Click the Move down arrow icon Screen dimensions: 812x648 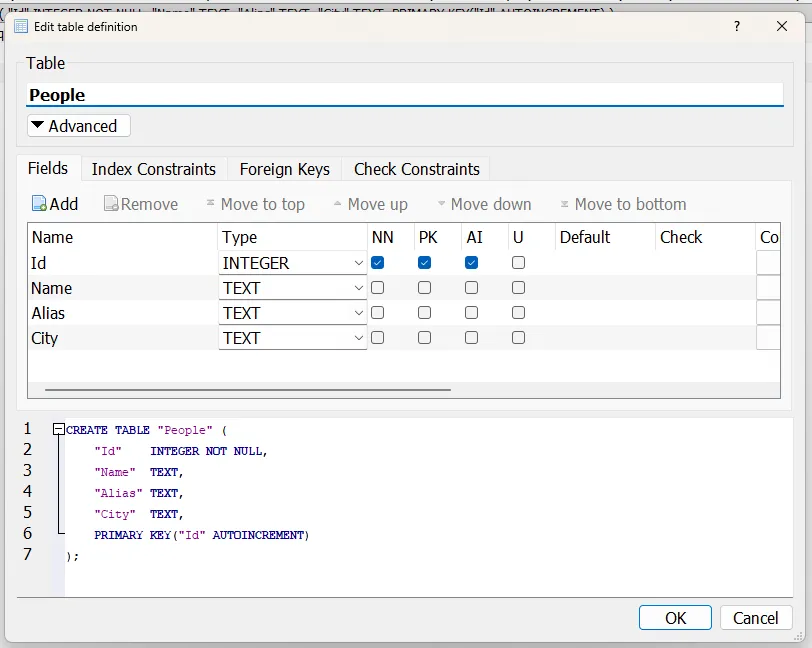click(x=441, y=204)
